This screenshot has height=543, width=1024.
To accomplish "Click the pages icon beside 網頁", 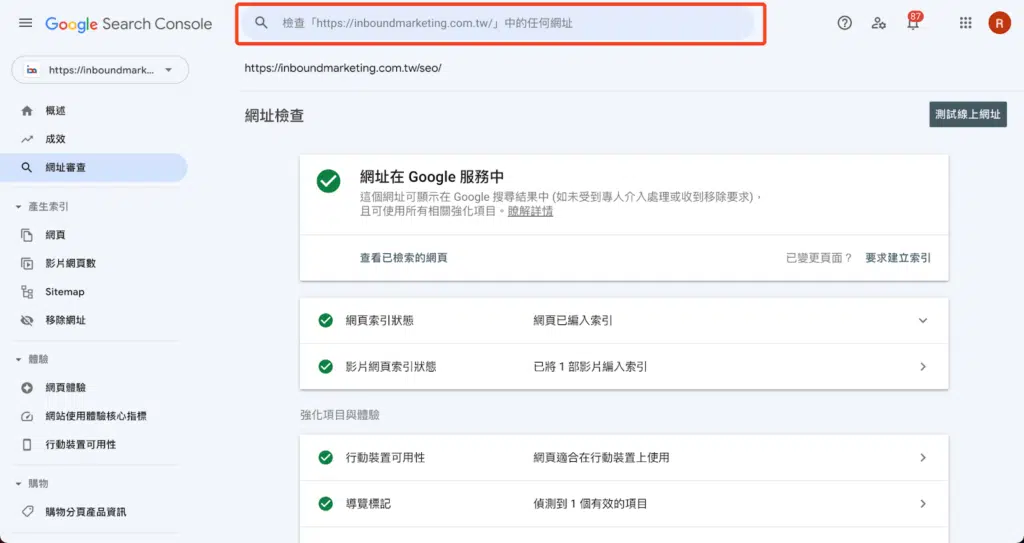I will pyautogui.click(x=27, y=235).
